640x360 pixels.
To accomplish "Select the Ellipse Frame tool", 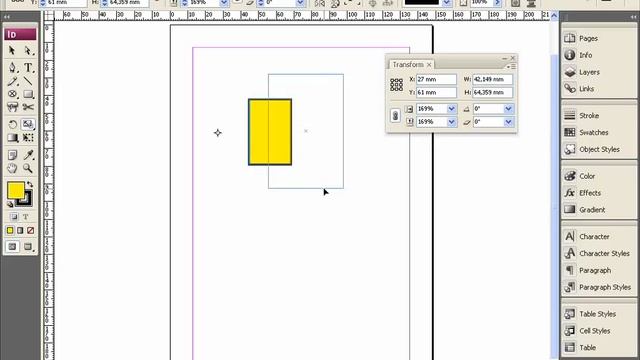I will [x=12, y=94].
